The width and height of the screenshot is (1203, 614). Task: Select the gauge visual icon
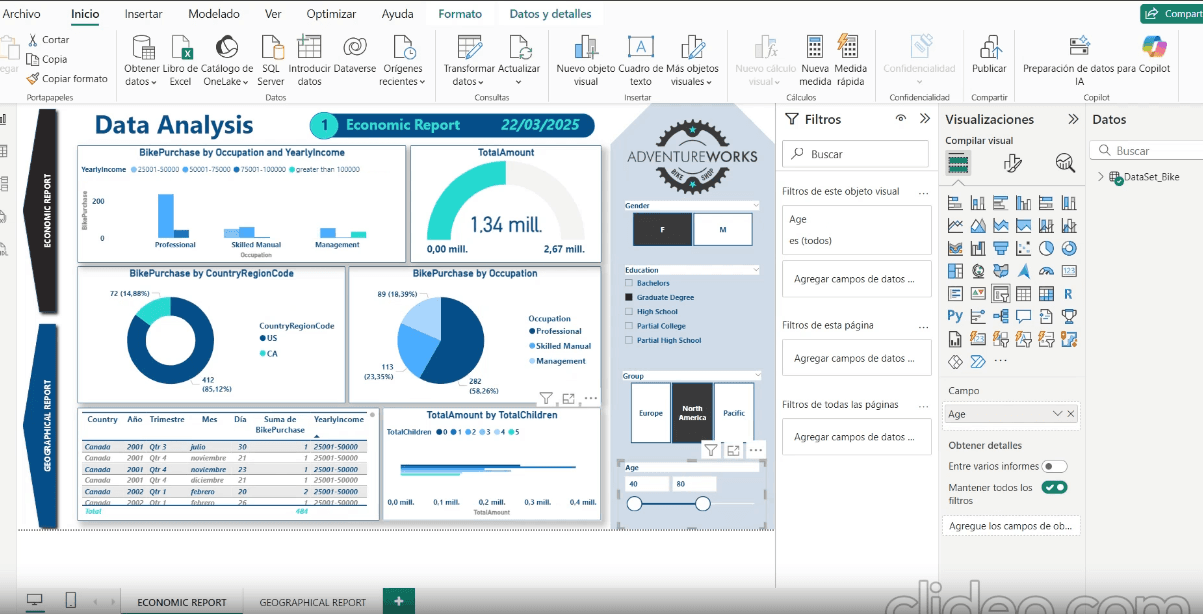pos(1046,270)
